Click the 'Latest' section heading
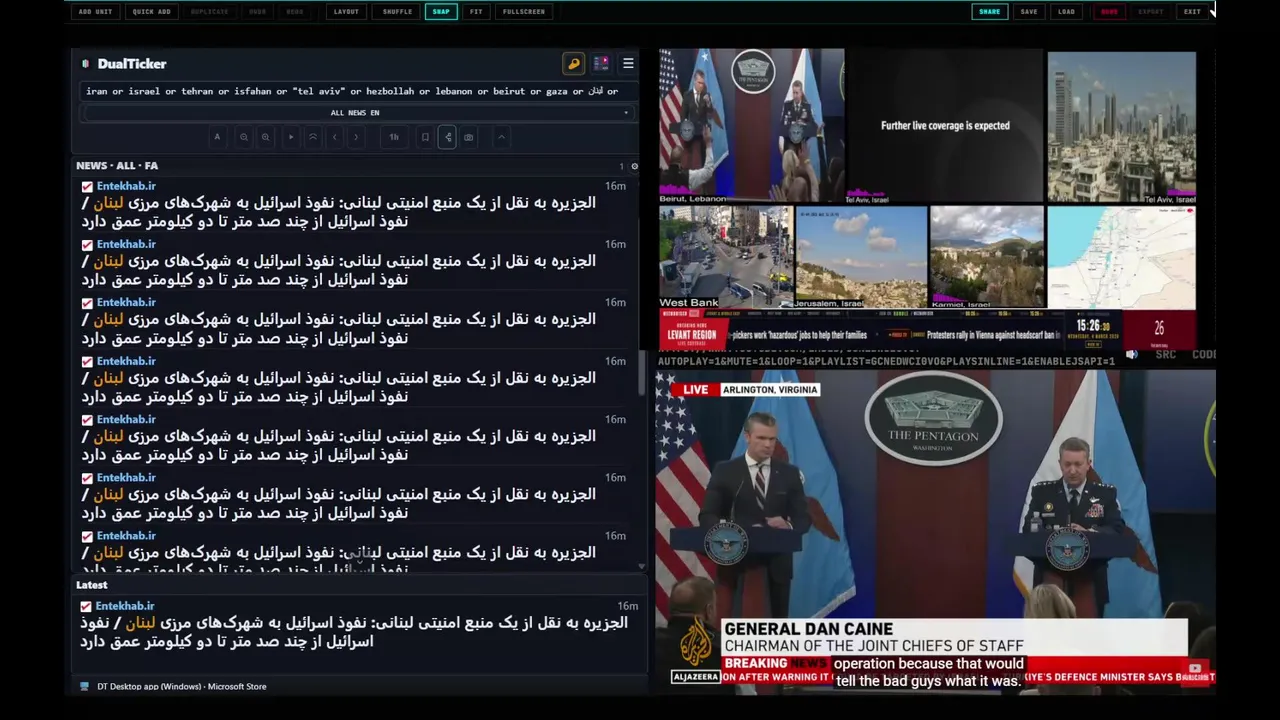The width and height of the screenshot is (1280, 720). (x=92, y=585)
